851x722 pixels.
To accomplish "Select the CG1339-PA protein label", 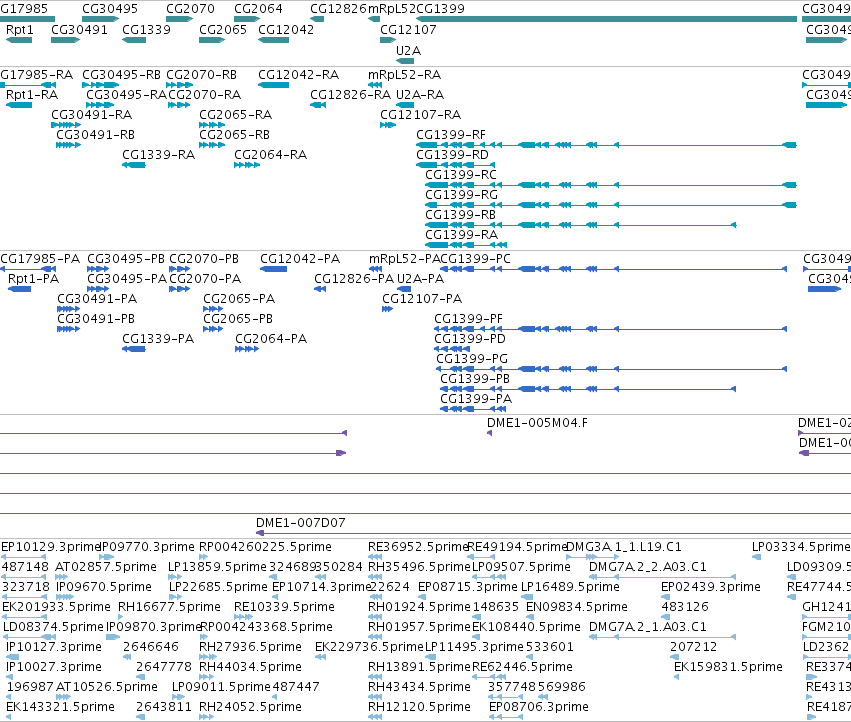I will [158, 339].
